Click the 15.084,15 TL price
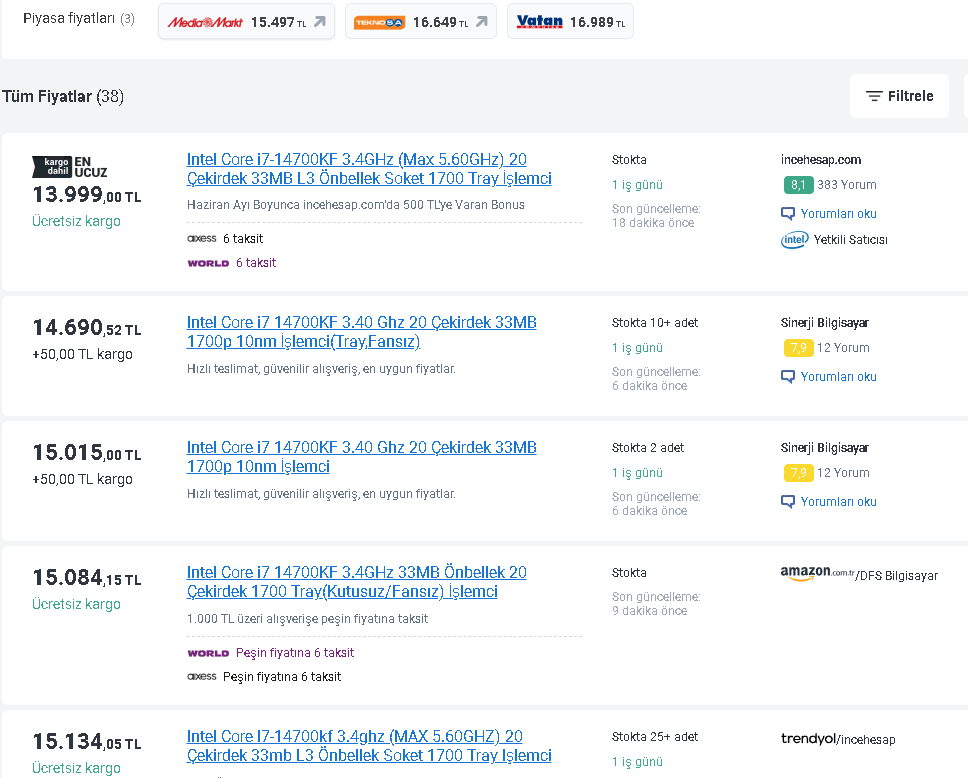The image size is (968, 778). tap(86, 577)
